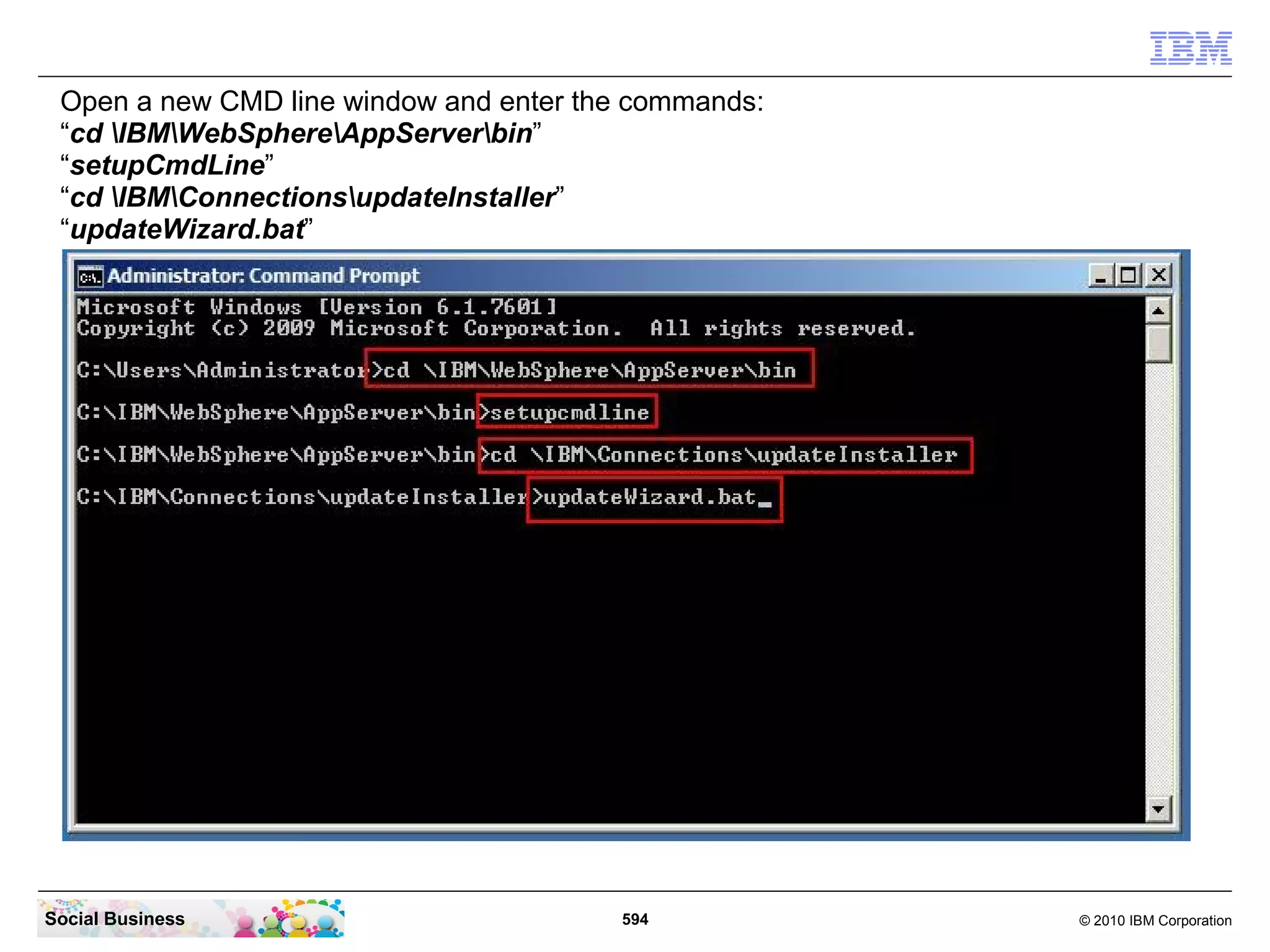The height and width of the screenshot is (952, 1270).
Task: Click the 'updateWizard.bat' command text
Action: (650, 497)
